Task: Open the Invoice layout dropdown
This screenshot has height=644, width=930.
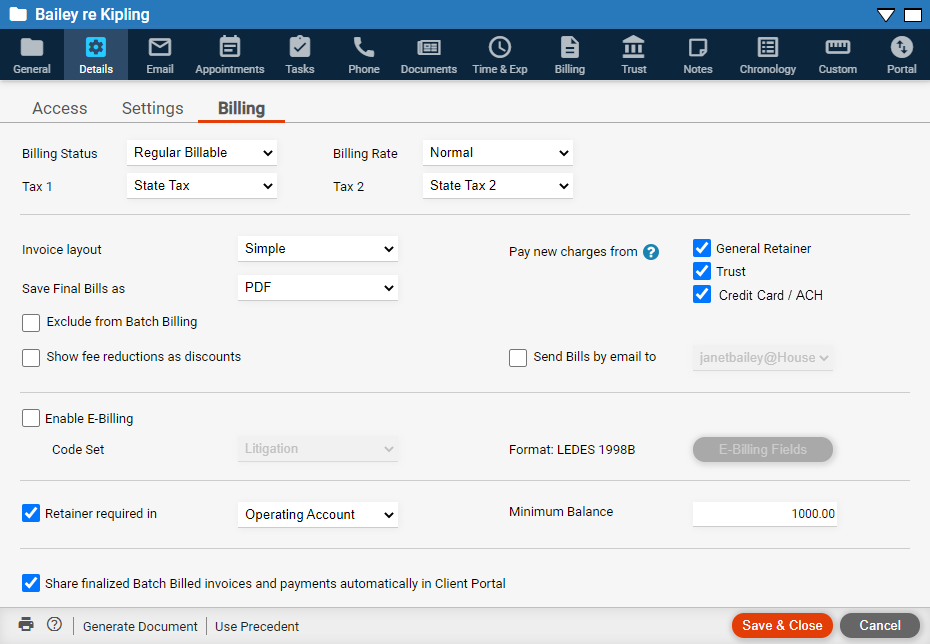Action: (318, 249)
